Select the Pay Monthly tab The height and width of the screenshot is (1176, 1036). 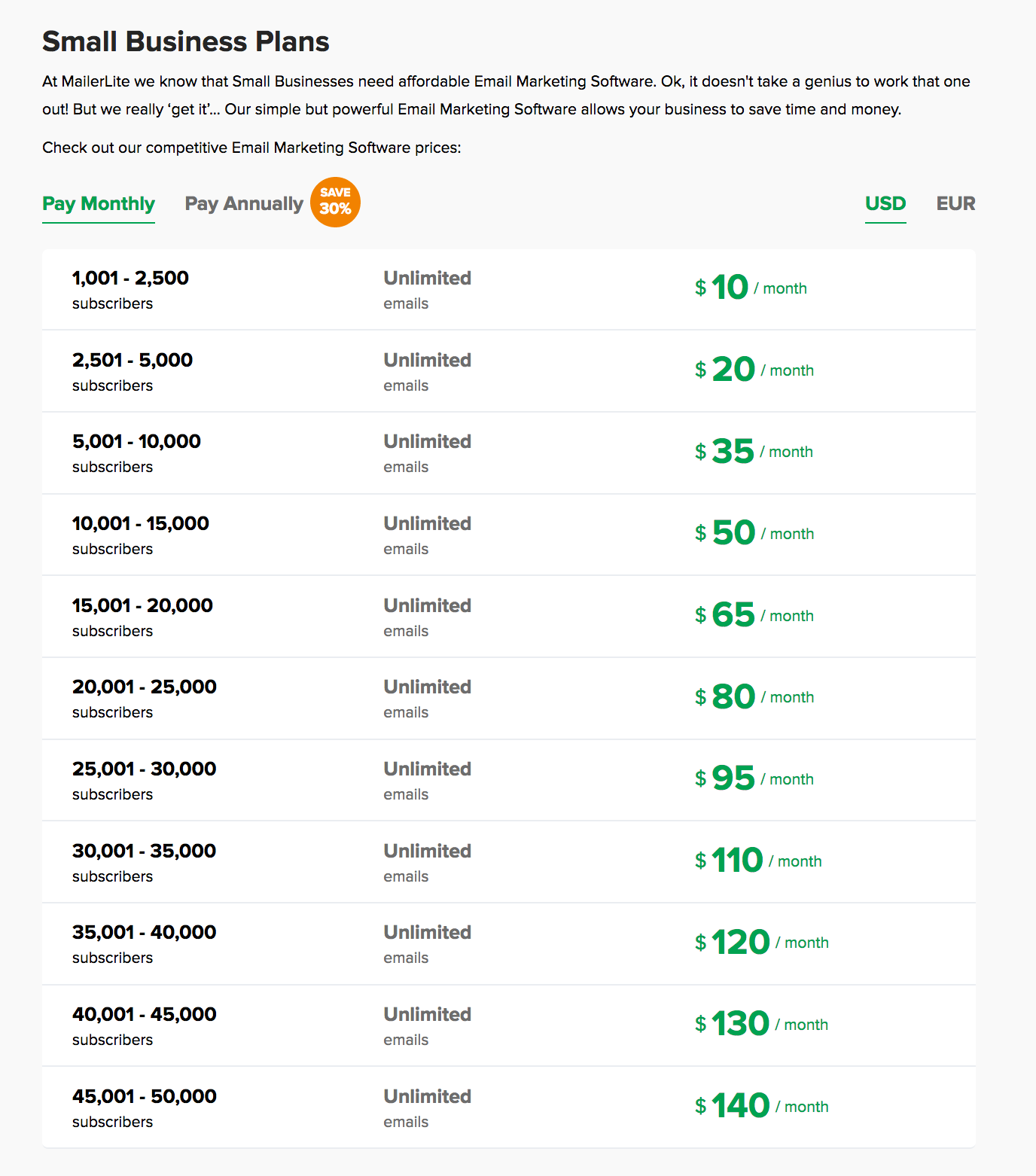tap(99, 204)
